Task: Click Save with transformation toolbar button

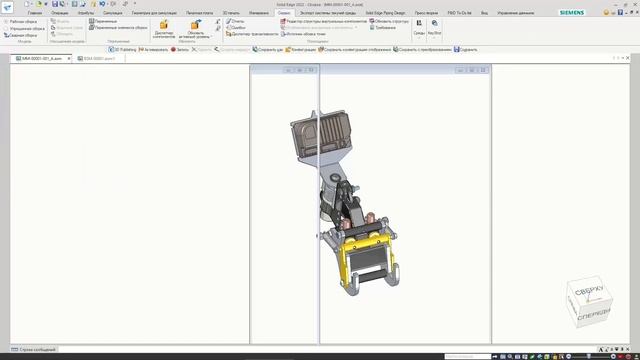Action: click(422, 49)
